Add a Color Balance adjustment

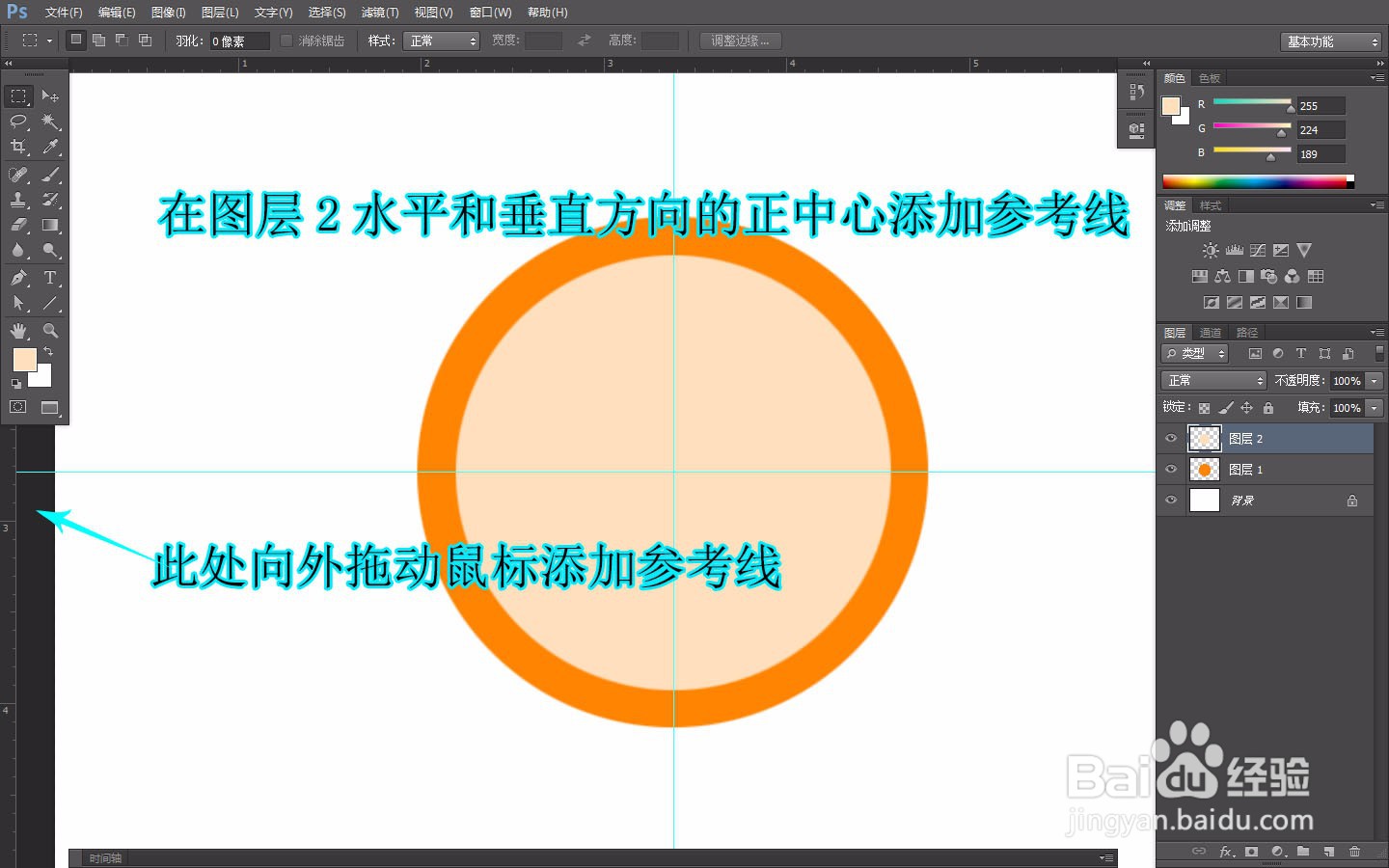[1223, 277]
